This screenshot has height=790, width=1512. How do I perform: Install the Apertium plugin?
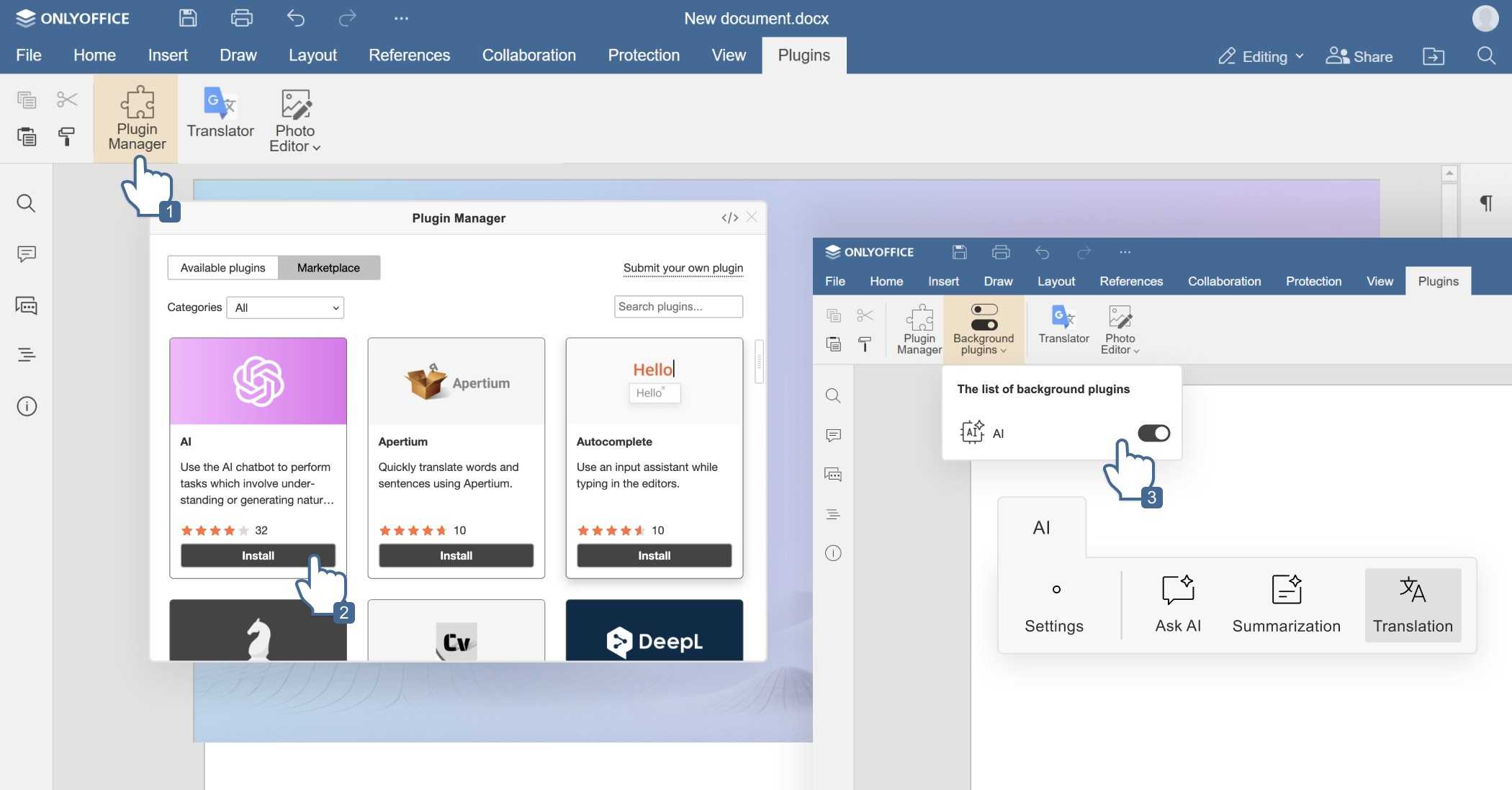tap(456, 555)
